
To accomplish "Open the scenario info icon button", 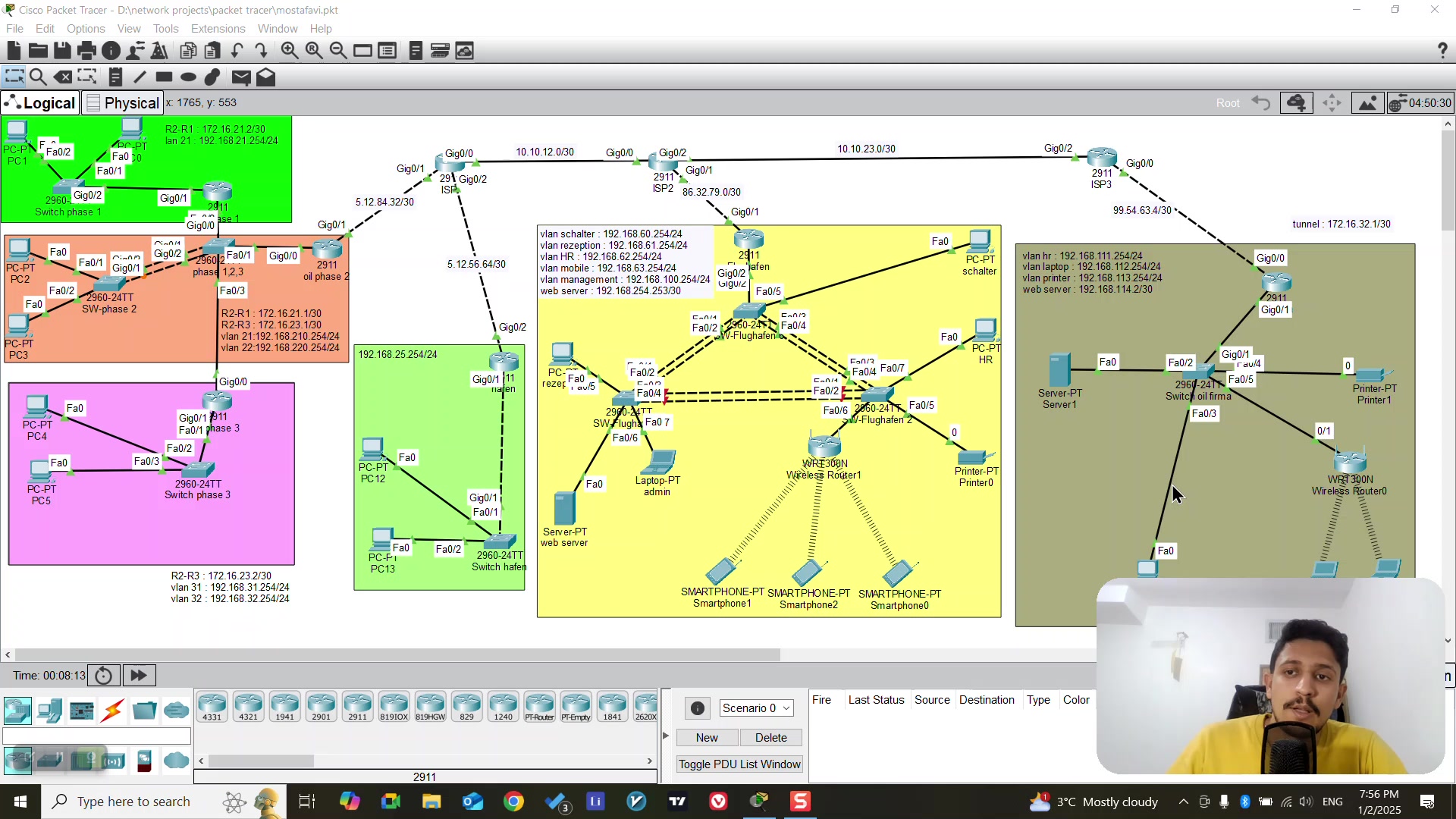I will (x=698, y=708).
